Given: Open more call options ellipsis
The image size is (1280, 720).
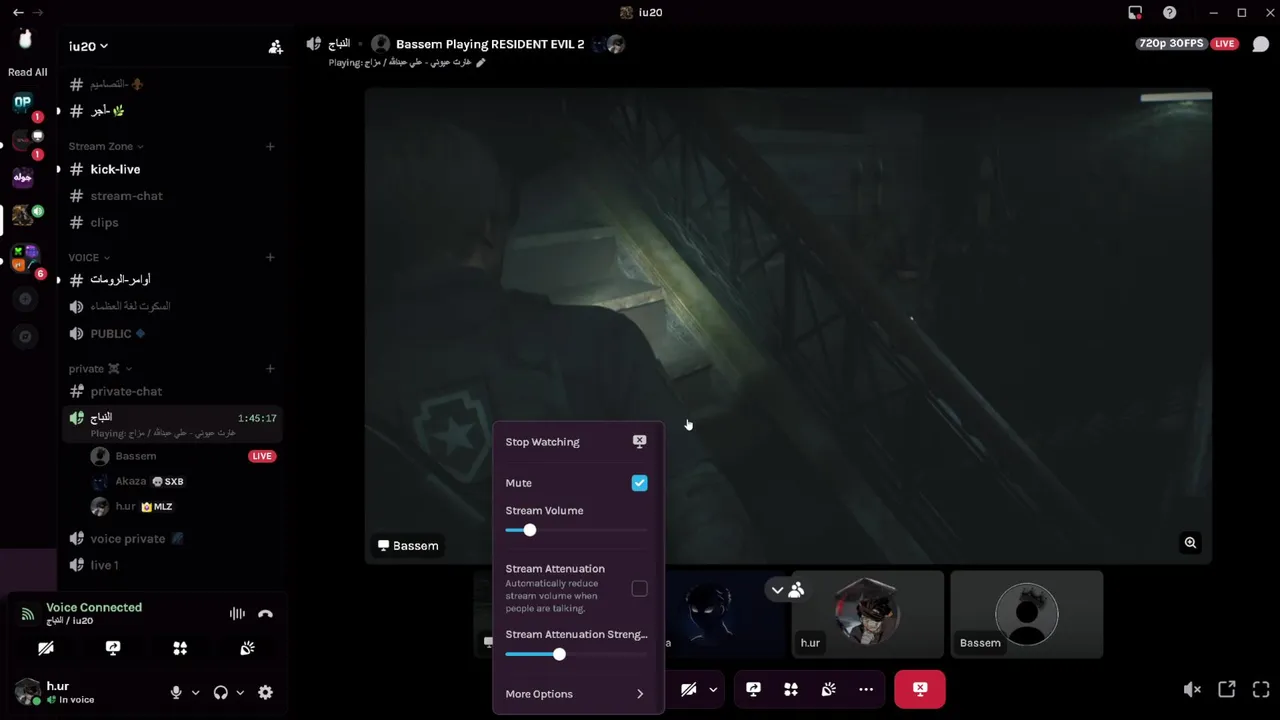Looking at the screenshot, I should coord(866,689).
